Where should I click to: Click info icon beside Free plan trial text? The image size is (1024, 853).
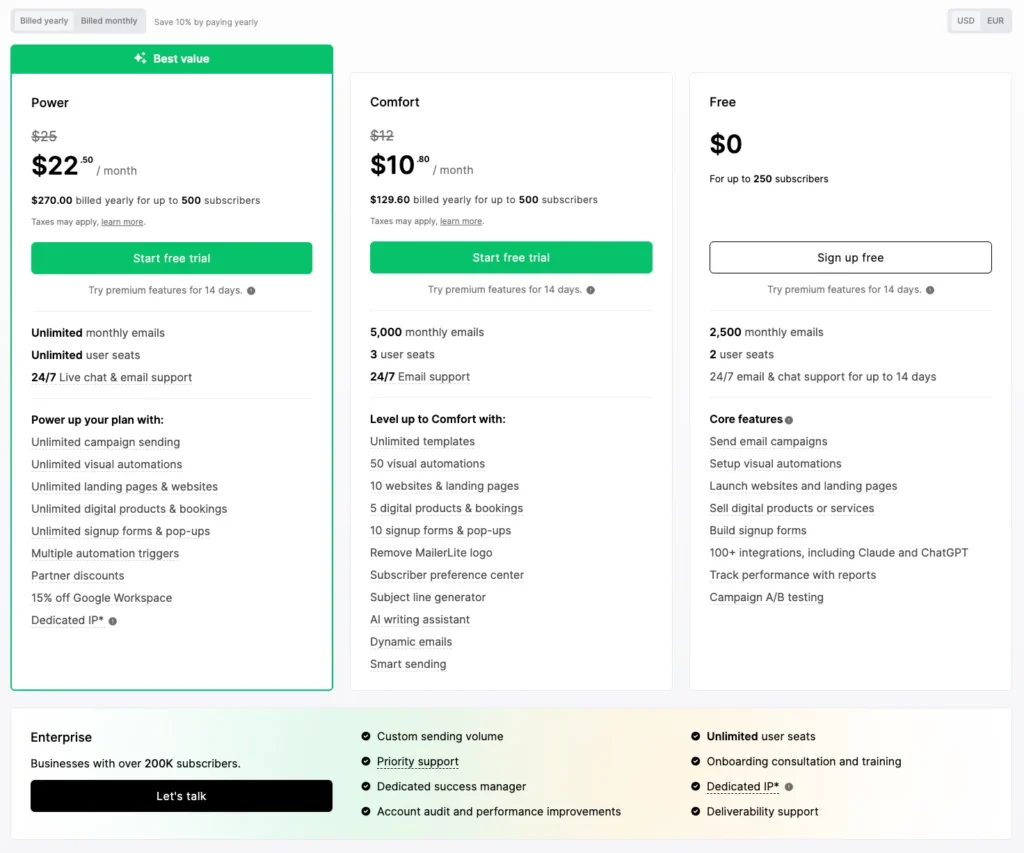(930, 290)
